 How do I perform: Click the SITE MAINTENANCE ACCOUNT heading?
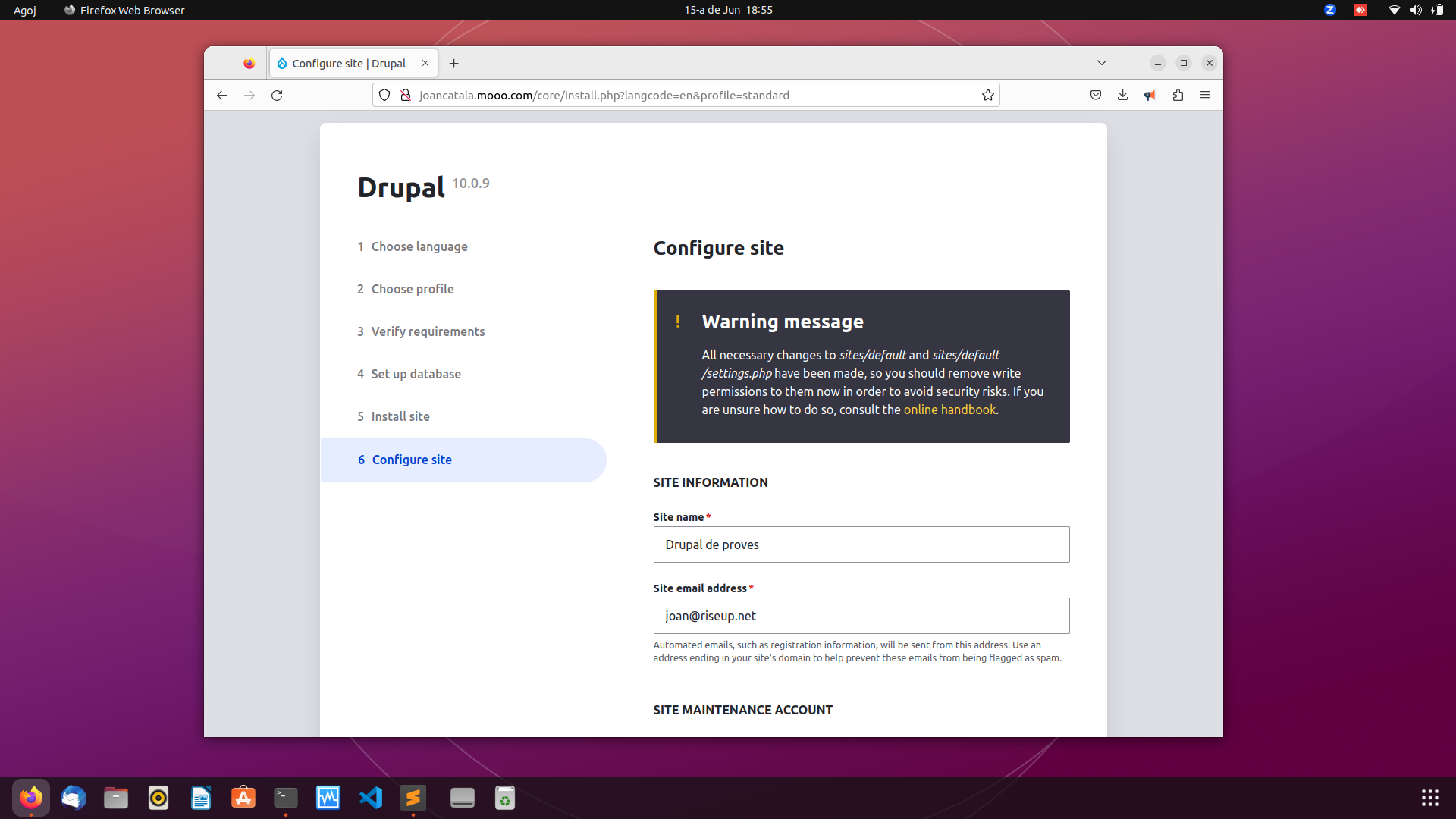(743, 710)
